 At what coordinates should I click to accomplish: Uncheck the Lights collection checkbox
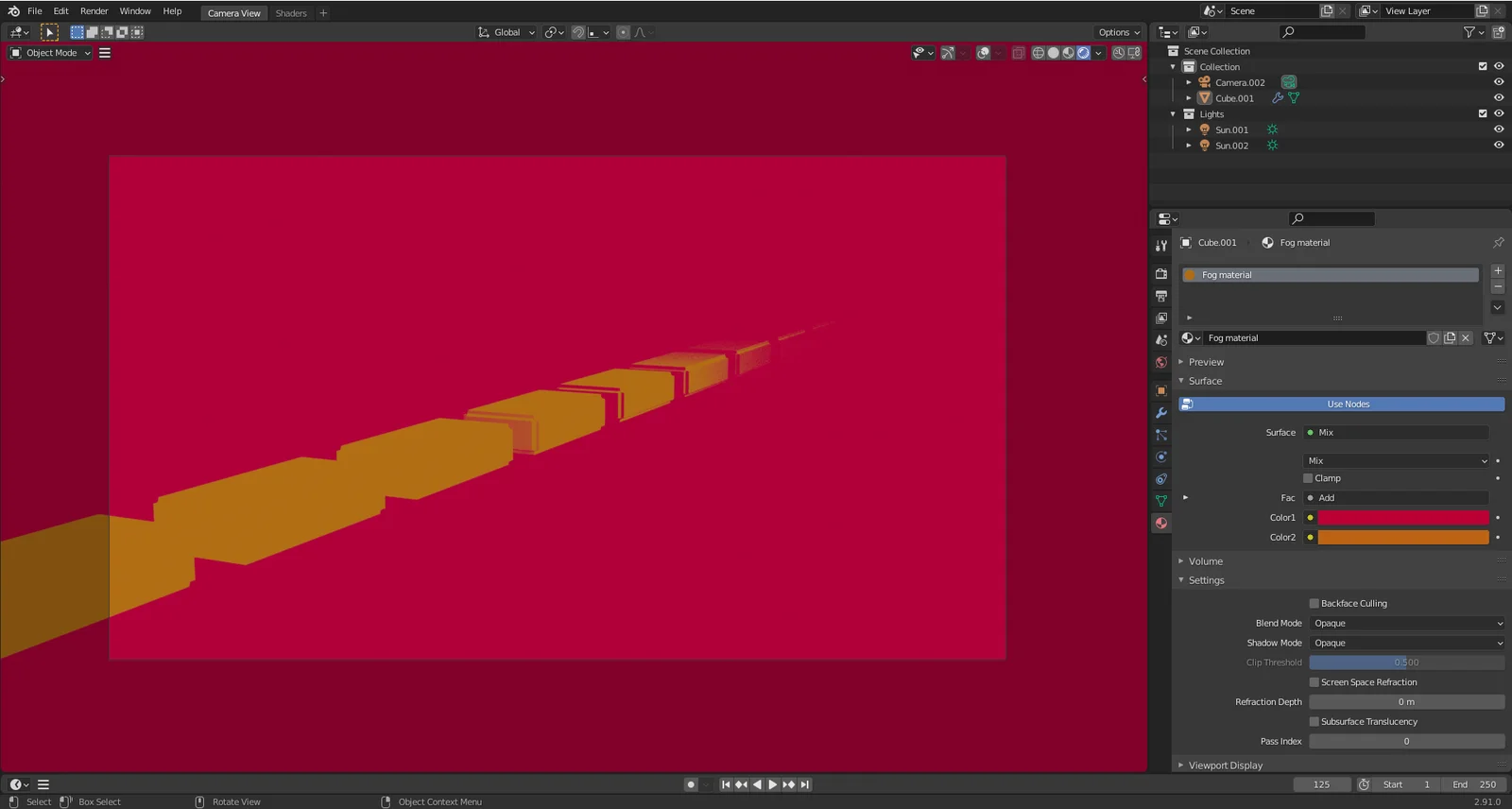(1483, 114)
